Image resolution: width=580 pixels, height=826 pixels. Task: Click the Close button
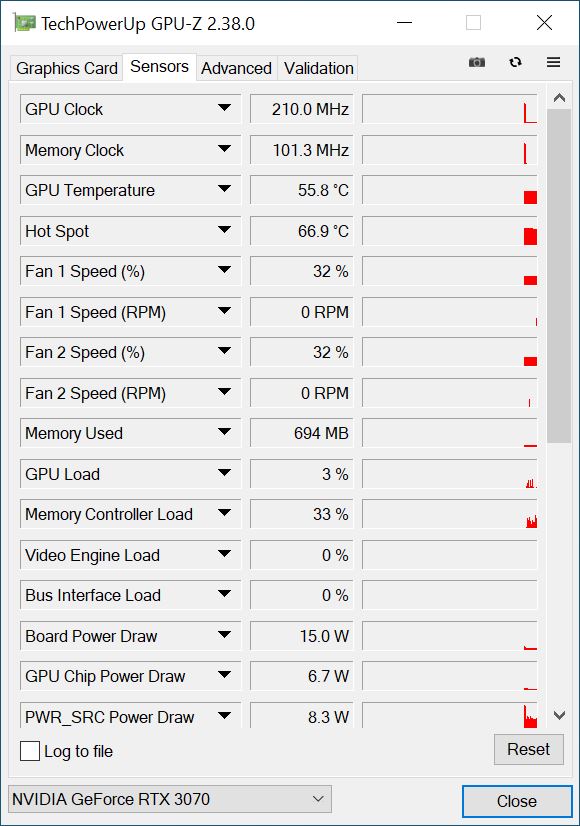(x=517, y=801)
